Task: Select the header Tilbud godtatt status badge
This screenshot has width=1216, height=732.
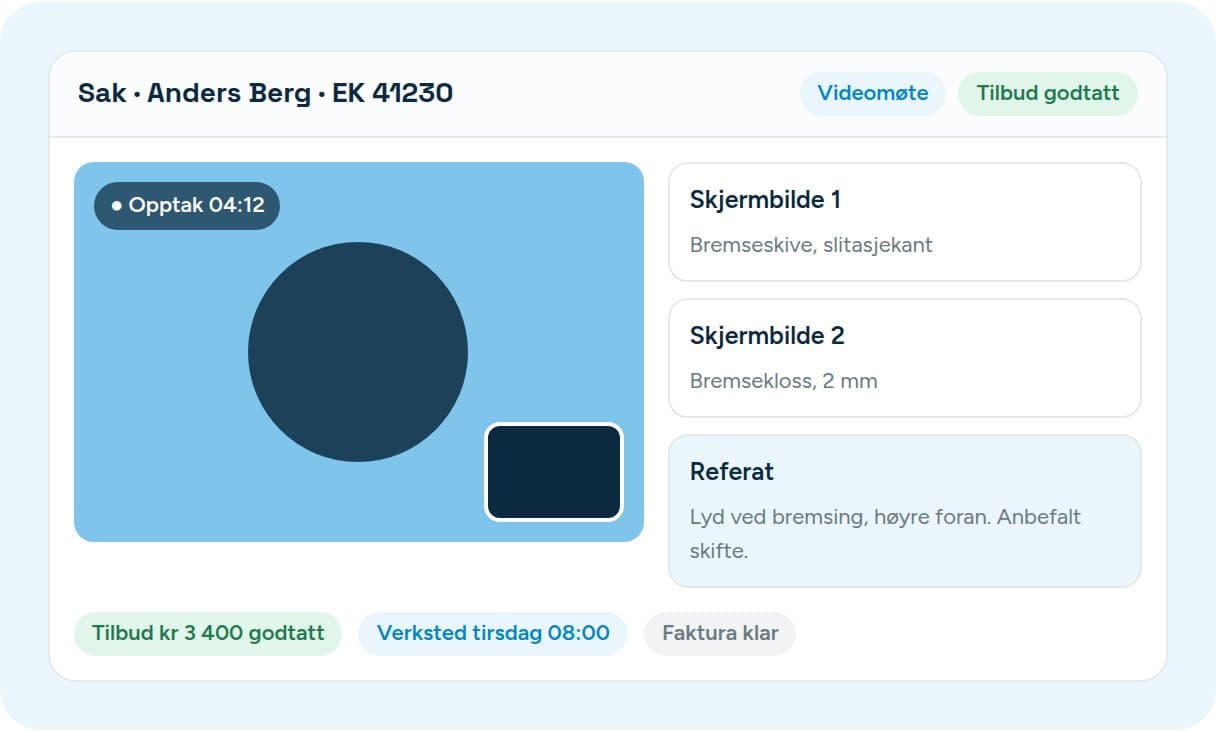Action: [1047, 94]
